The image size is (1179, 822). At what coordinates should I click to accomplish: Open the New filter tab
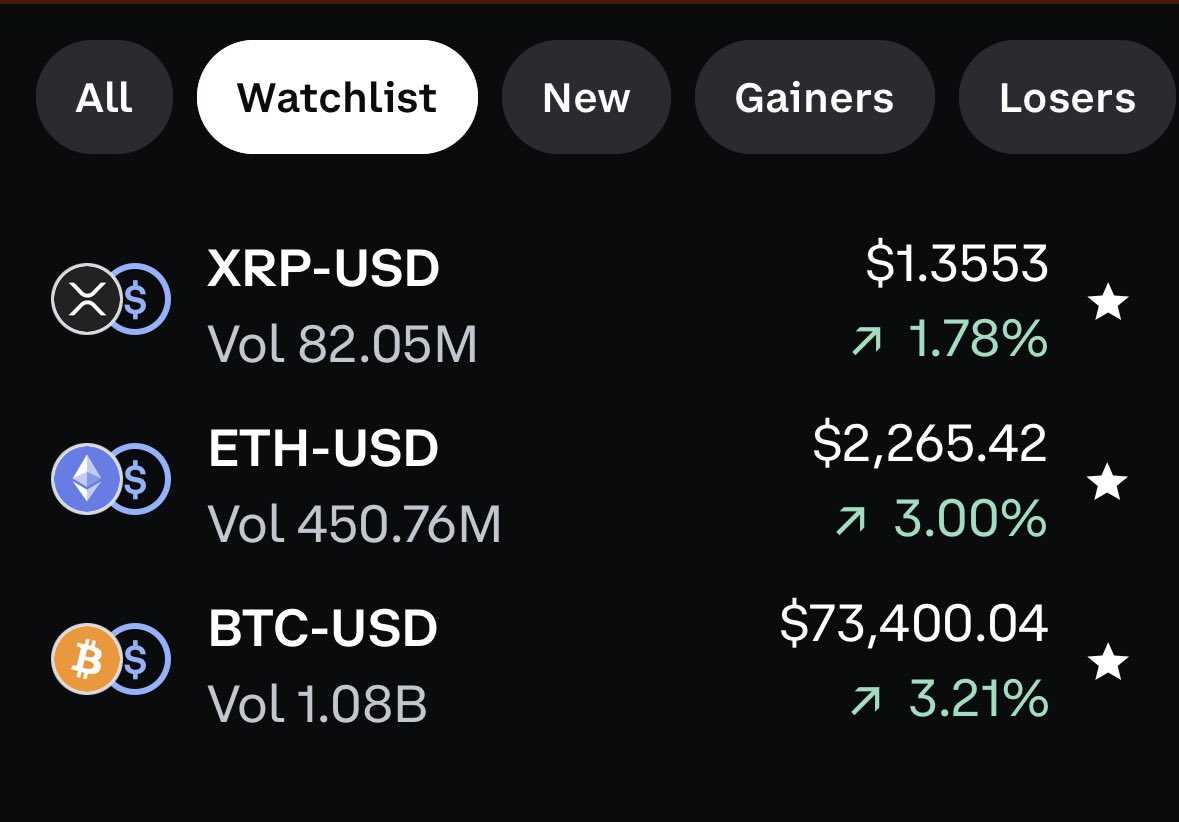586,98
